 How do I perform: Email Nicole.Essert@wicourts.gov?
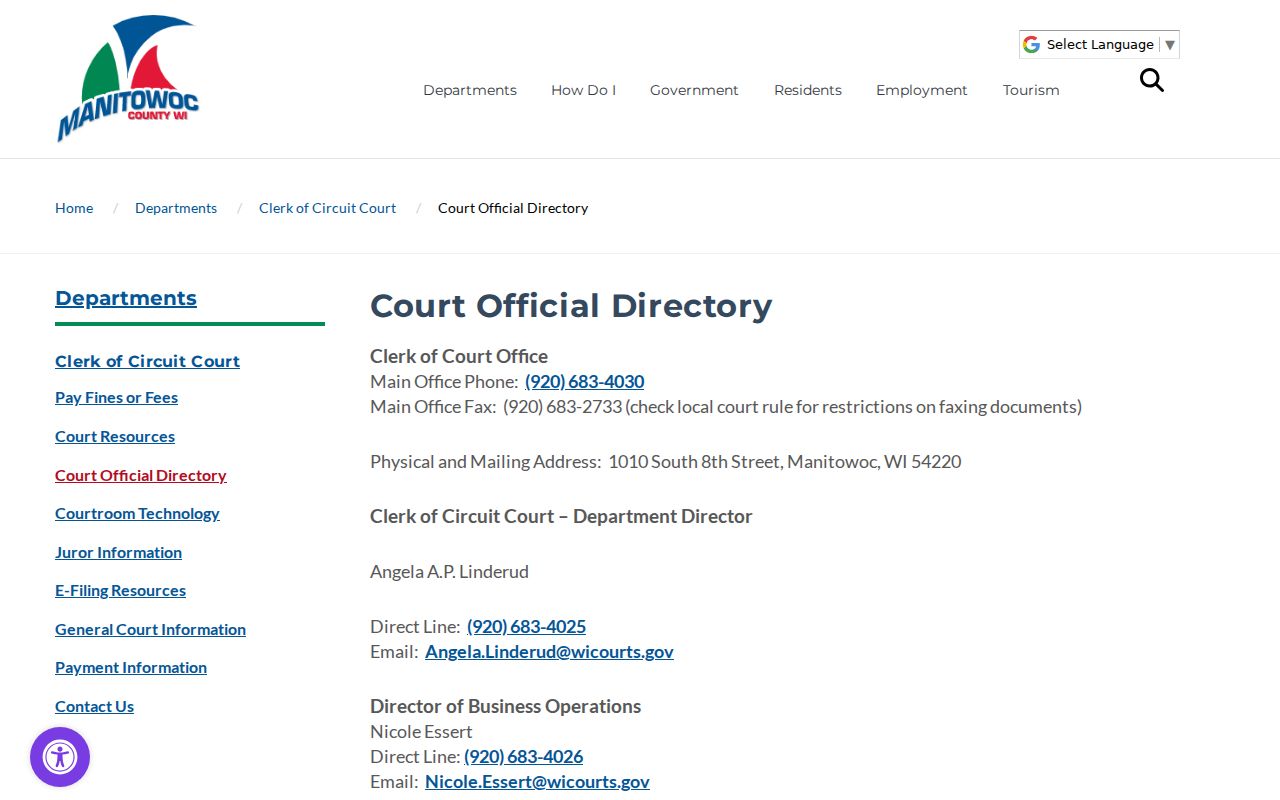click(537, 782)
